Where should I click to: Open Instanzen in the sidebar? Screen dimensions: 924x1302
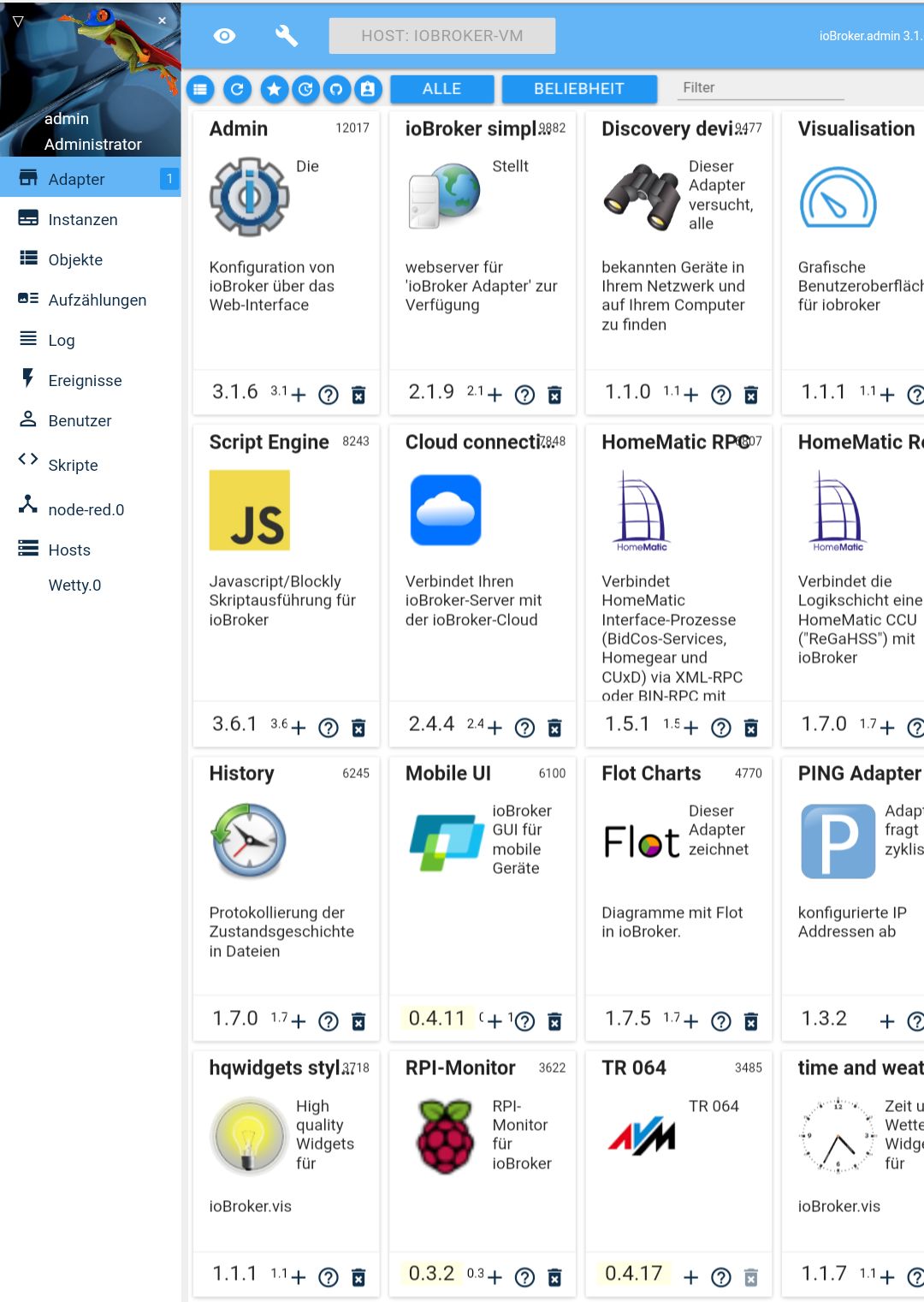pyautogui.click(x=91, y=219)
